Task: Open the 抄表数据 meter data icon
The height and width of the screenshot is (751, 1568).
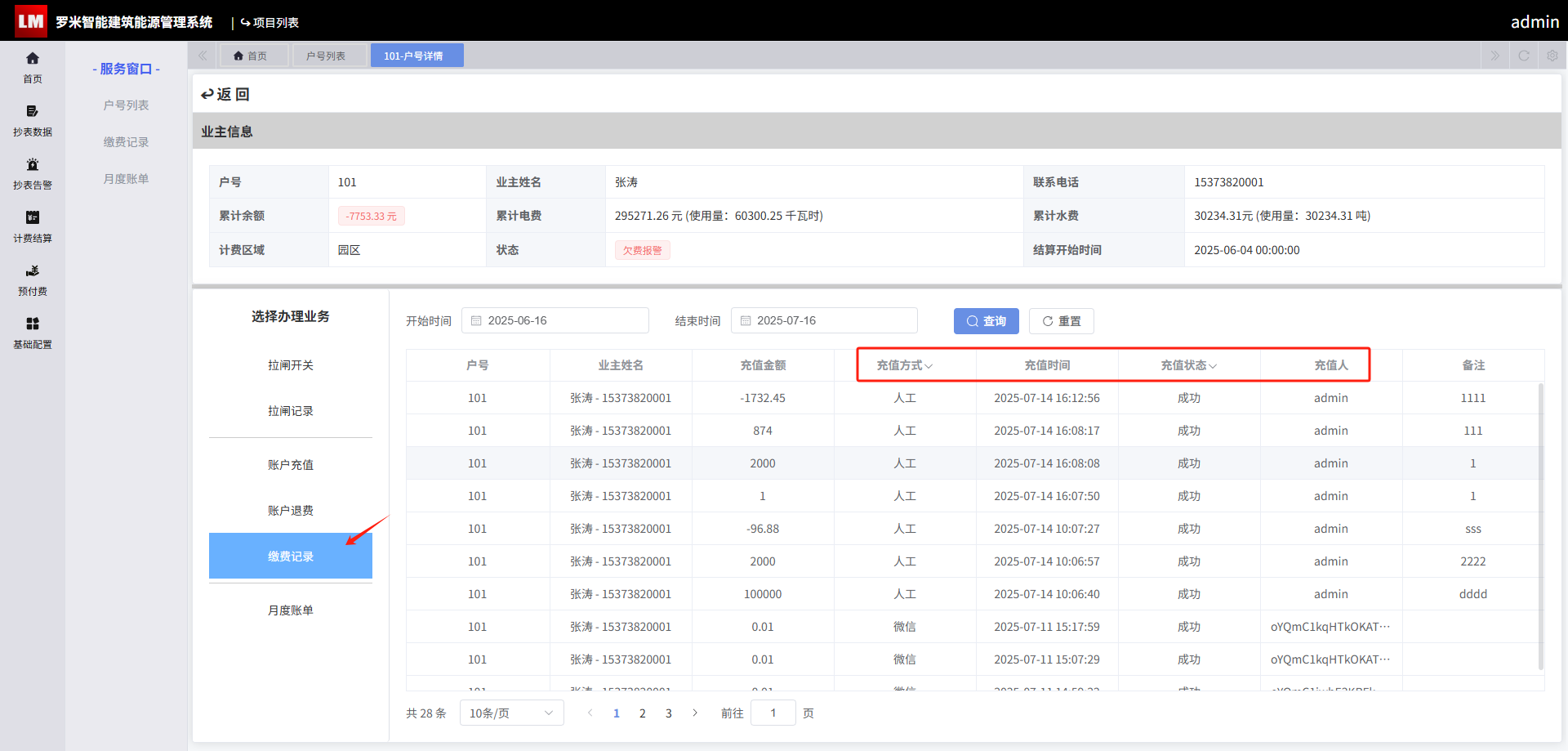Action: [33, 112]
